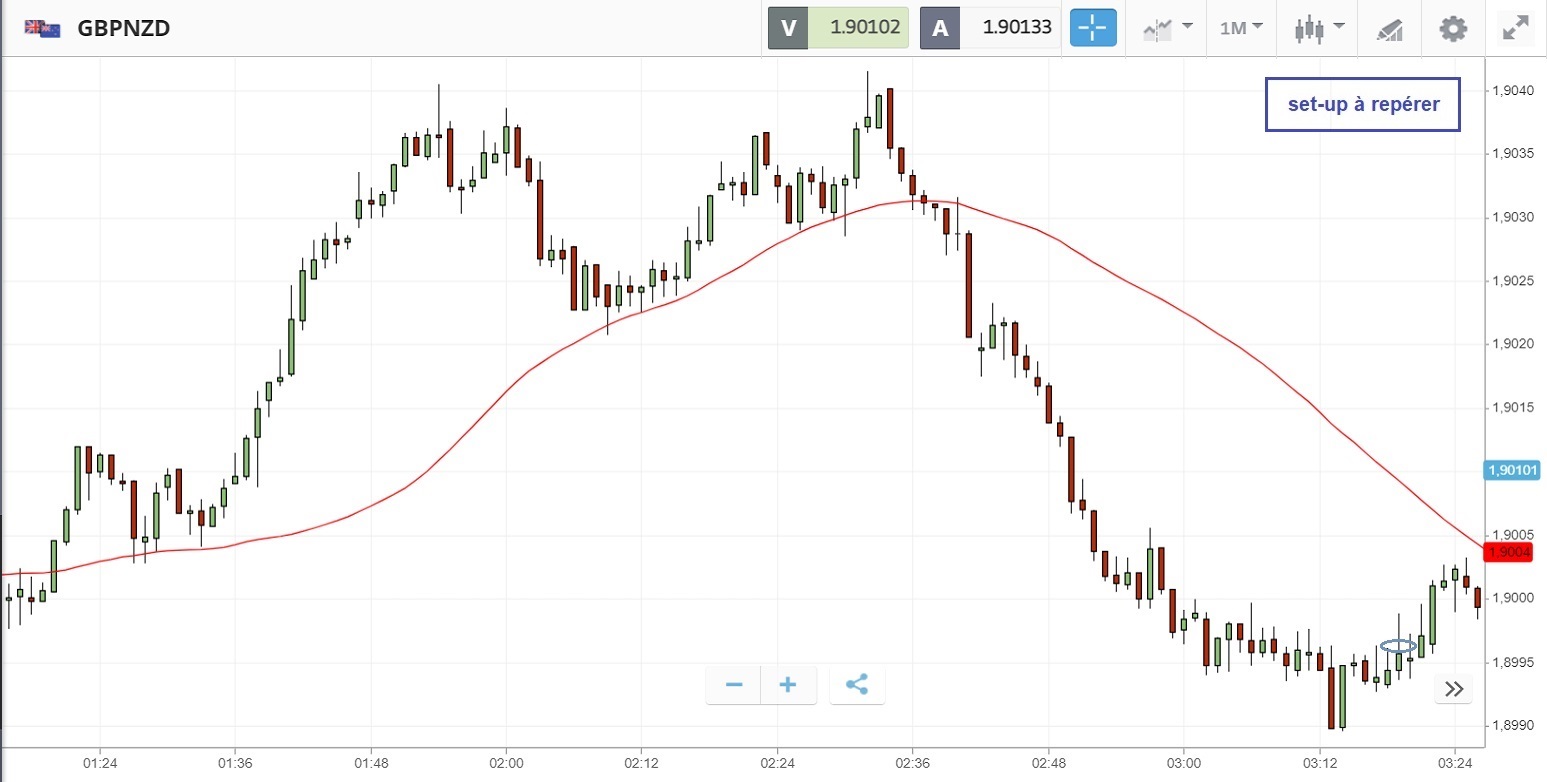The height and width of the screenshot is (782, 1547).
Task: Open the 1M timeframe dropdown
Action: click(x=1241, y=28)
